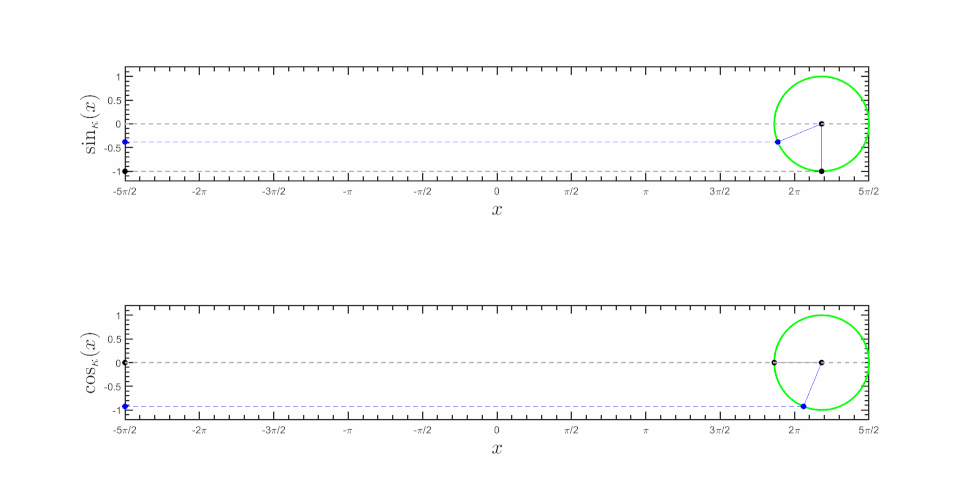Screen dimensions: 960x504
Task: Click the blue marker on the sine plot's left axis
Action: [125, 142]
